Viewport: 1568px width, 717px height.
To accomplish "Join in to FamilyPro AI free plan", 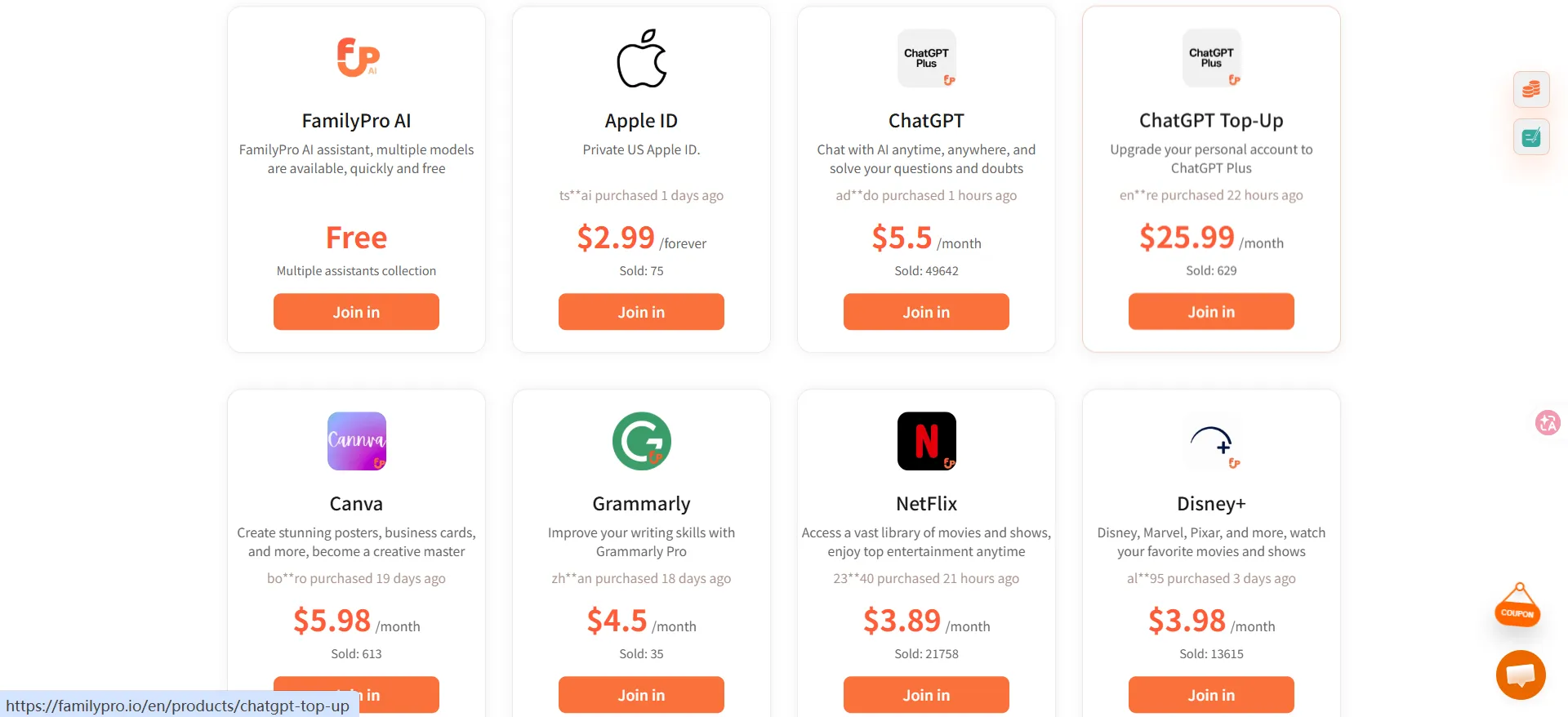I will (356, 312).
